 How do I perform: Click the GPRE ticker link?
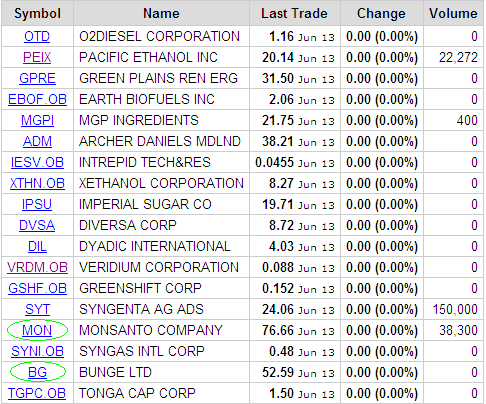click(37, 78)
